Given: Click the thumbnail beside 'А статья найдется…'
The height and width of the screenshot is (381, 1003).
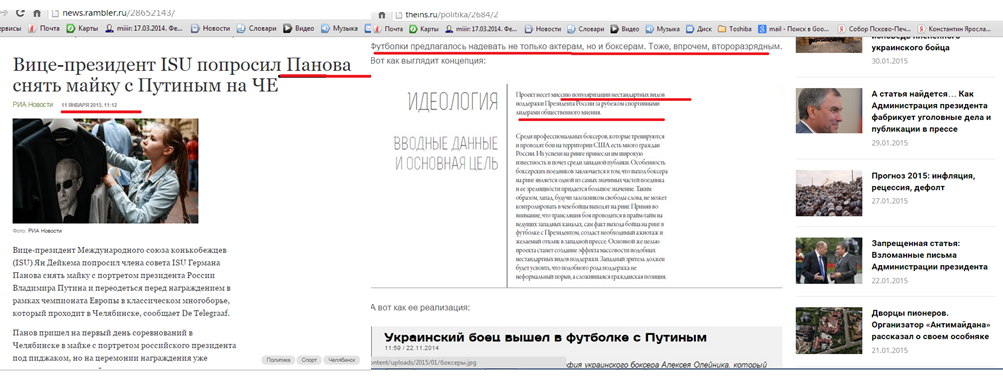Looking at the screenshot, I should point(829,110).
